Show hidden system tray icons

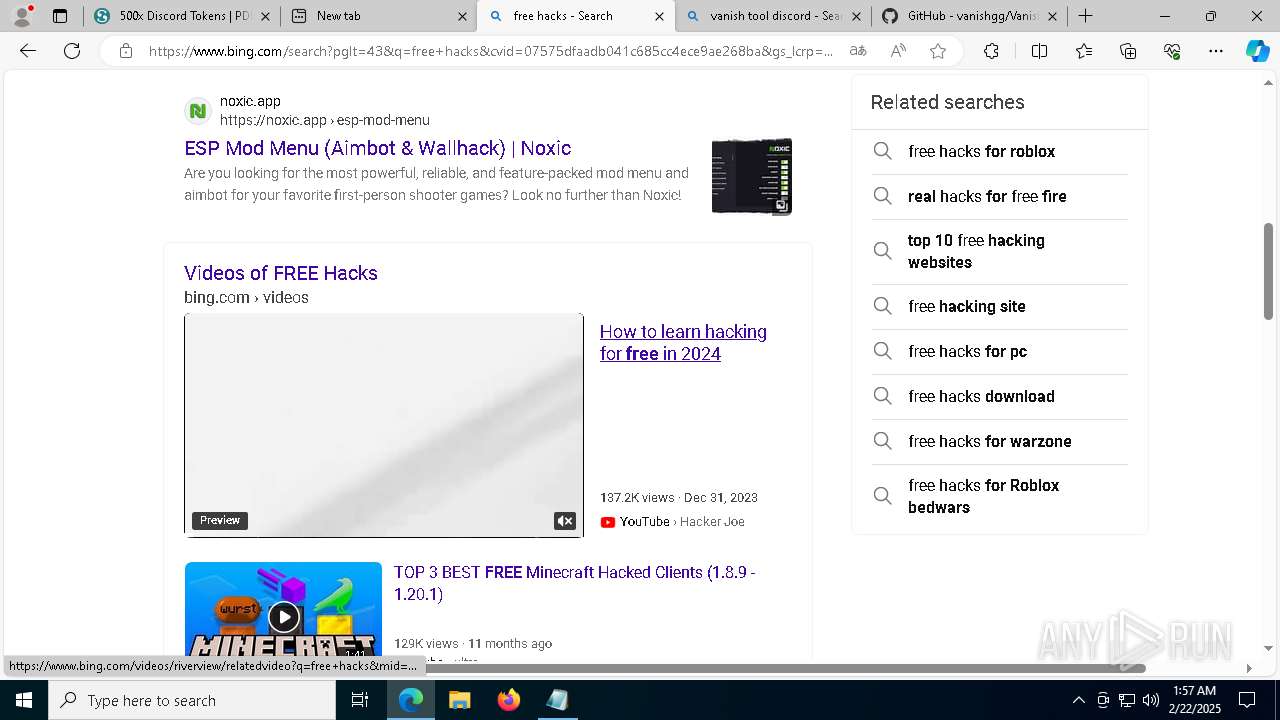pos(1078,700)
